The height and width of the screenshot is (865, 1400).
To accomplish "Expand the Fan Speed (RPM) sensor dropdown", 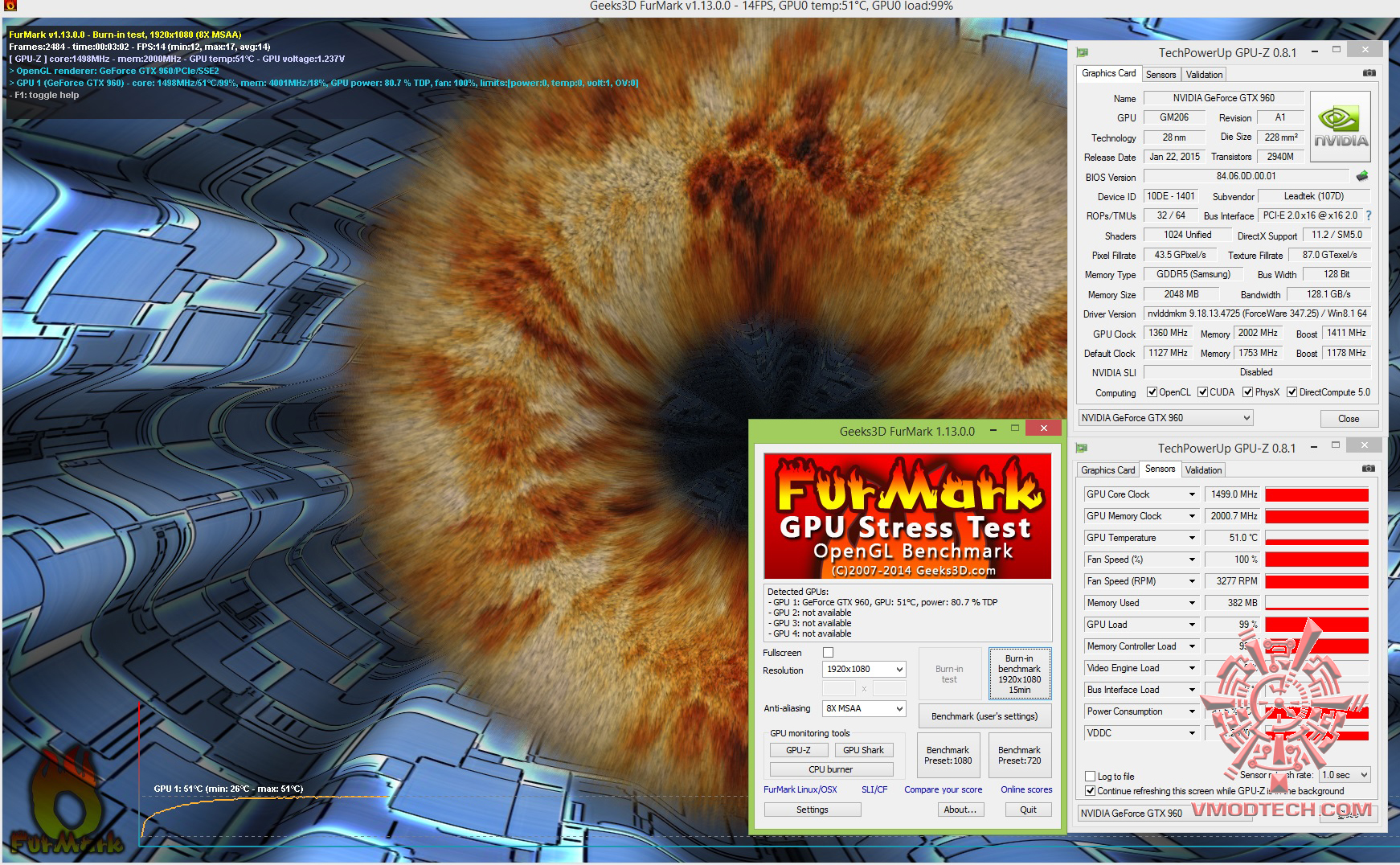I will pos(1192,581).
